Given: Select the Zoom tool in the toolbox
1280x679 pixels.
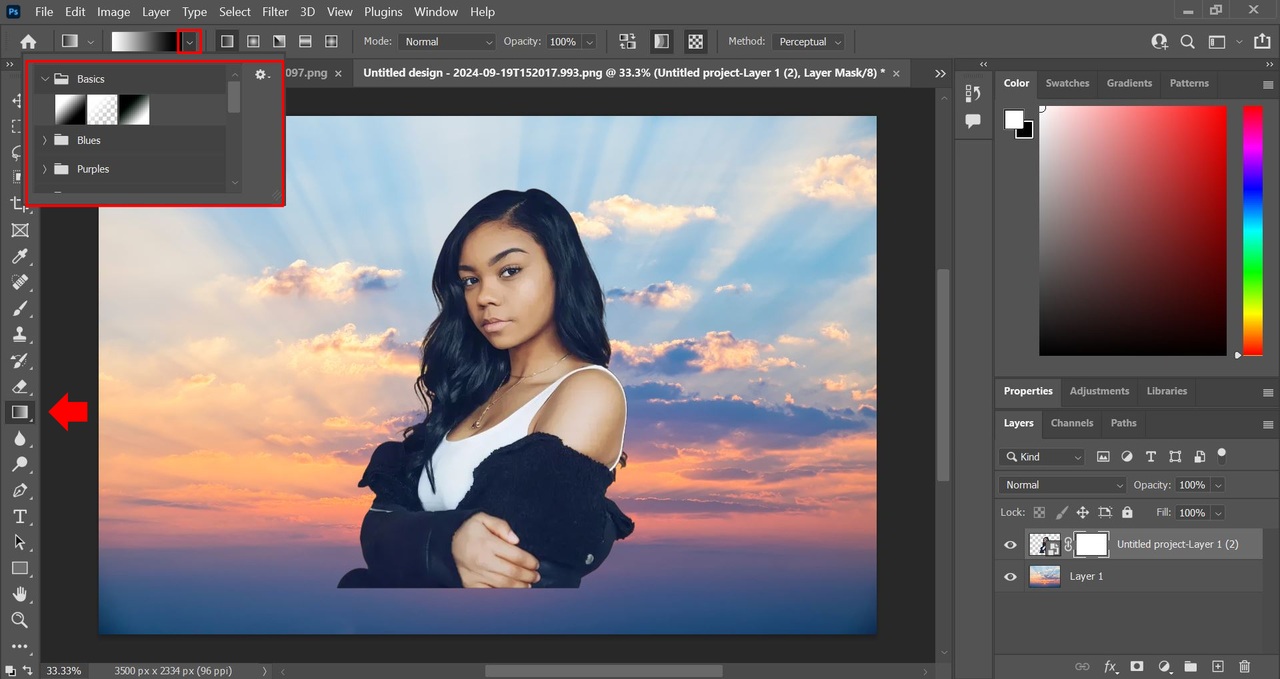Looking at the screenshot, I should (19, 620).
